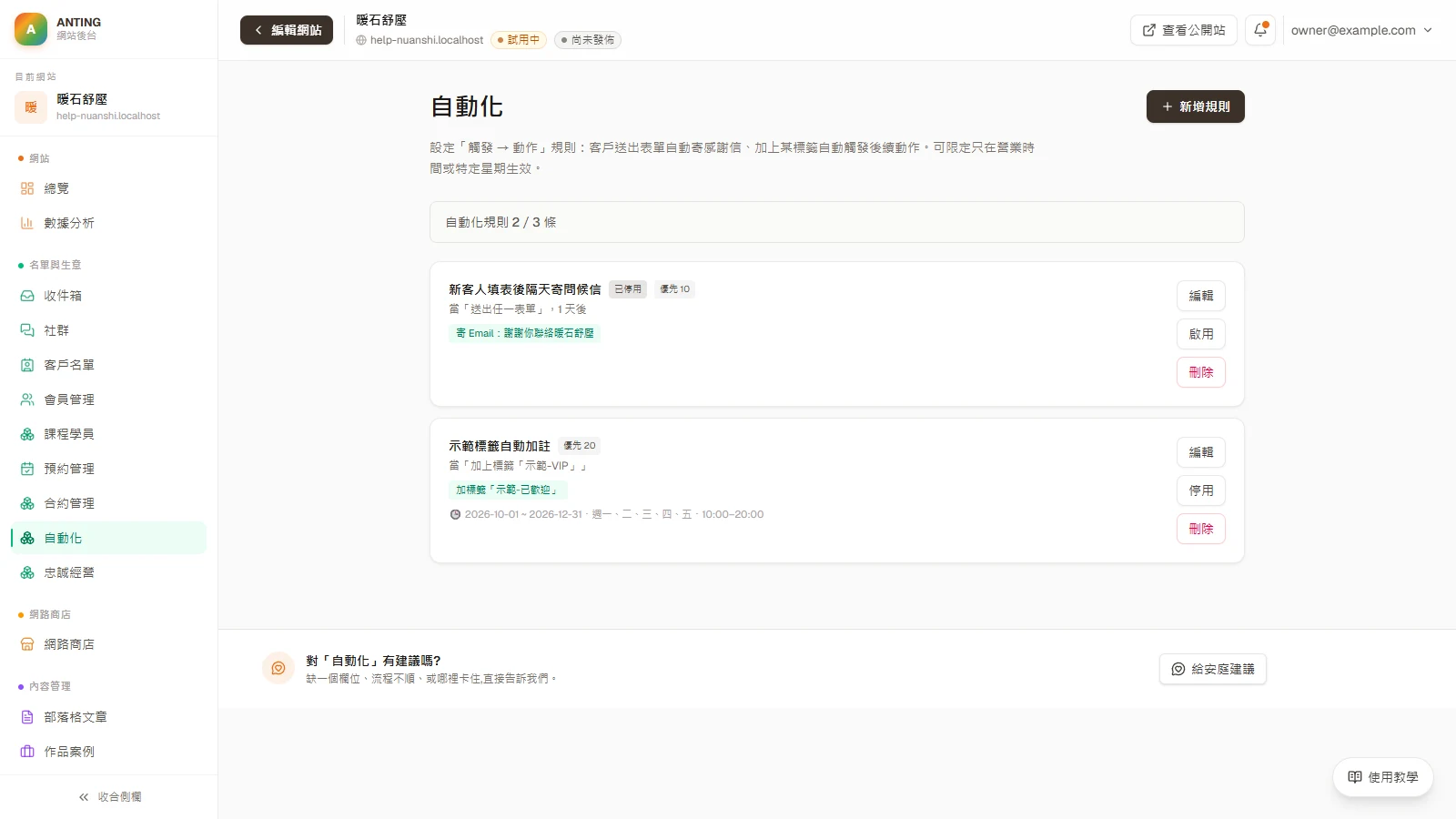Click the 客戶名單 contacts icon

click(27, 365)
